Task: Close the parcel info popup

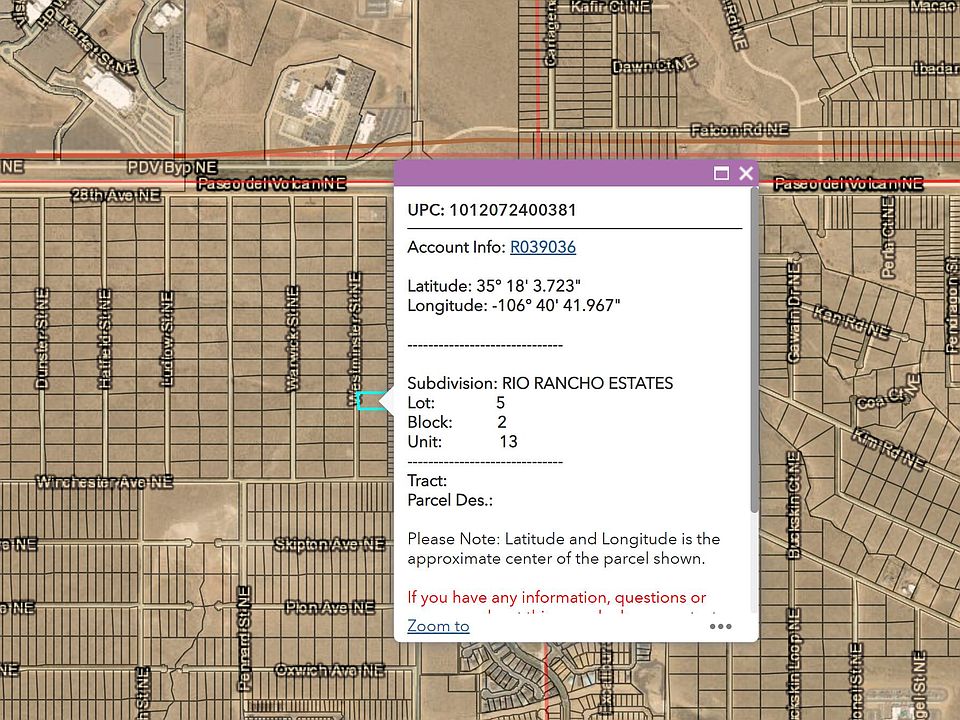Action: [746, 173]
